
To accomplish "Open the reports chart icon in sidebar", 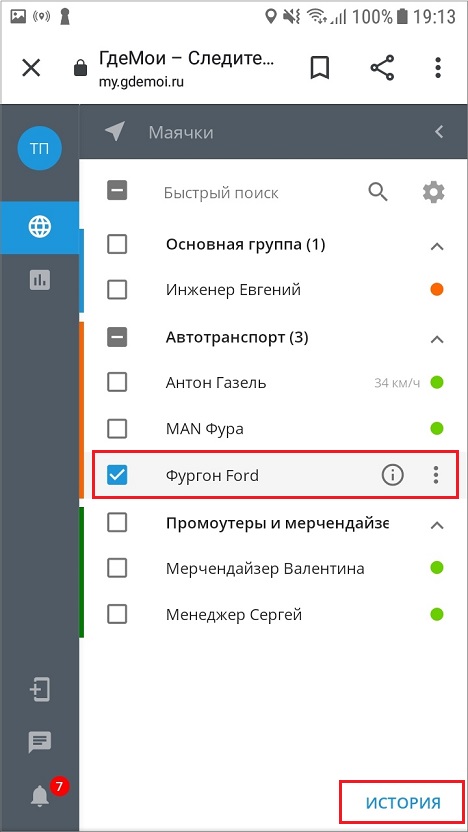I will pos(40,279).
